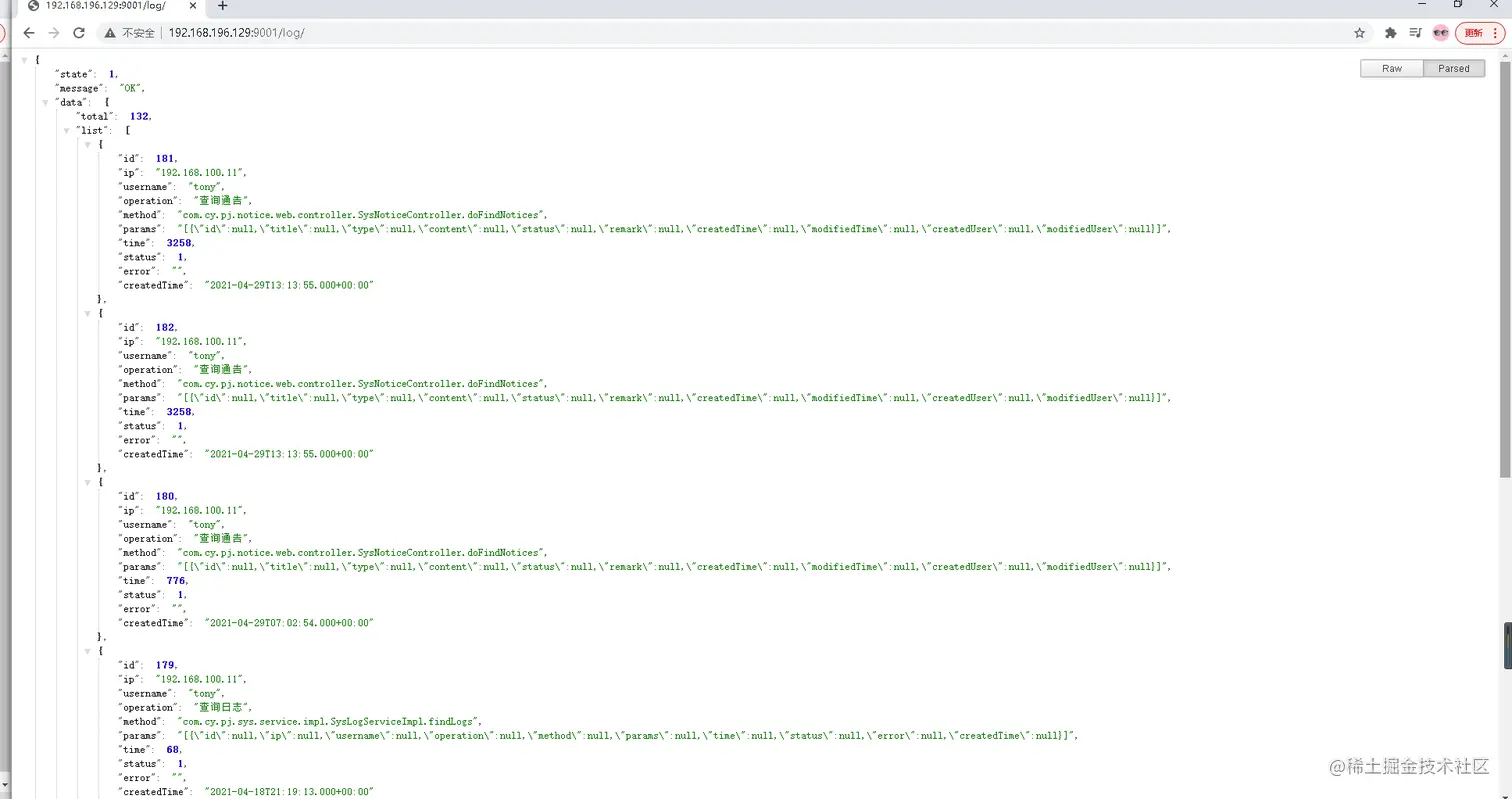Collapse the list entry with id 180
Screen dimensions: 1512x799
tap(88, 482)
